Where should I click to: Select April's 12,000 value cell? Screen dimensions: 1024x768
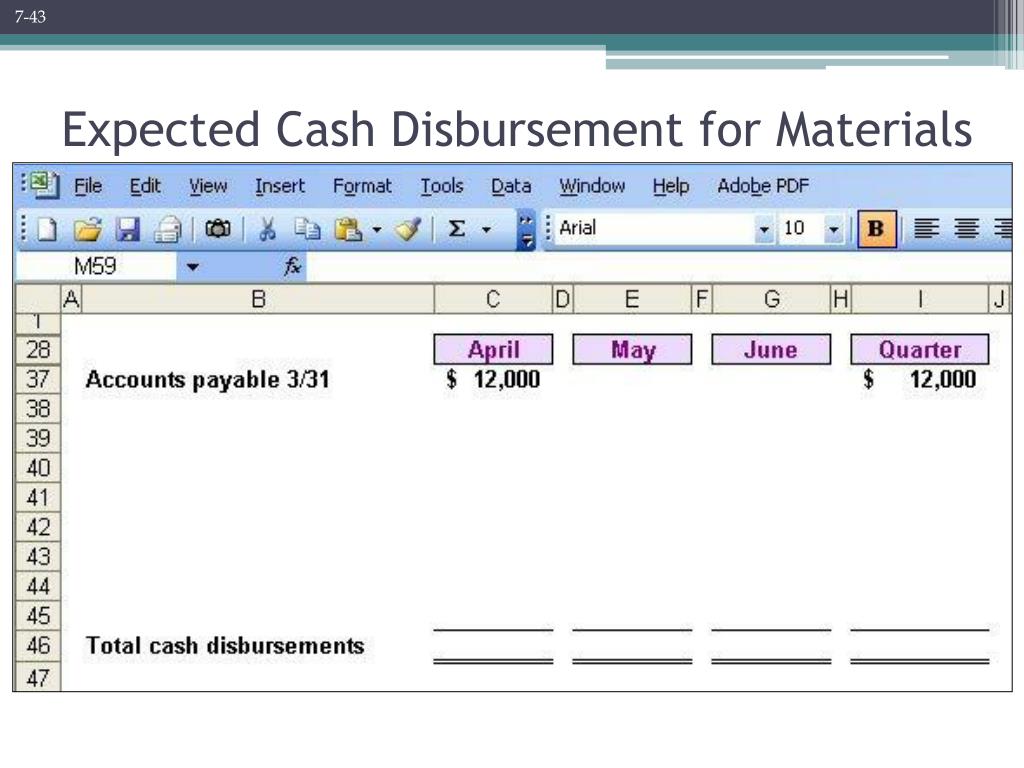click(x=493, y=379)
